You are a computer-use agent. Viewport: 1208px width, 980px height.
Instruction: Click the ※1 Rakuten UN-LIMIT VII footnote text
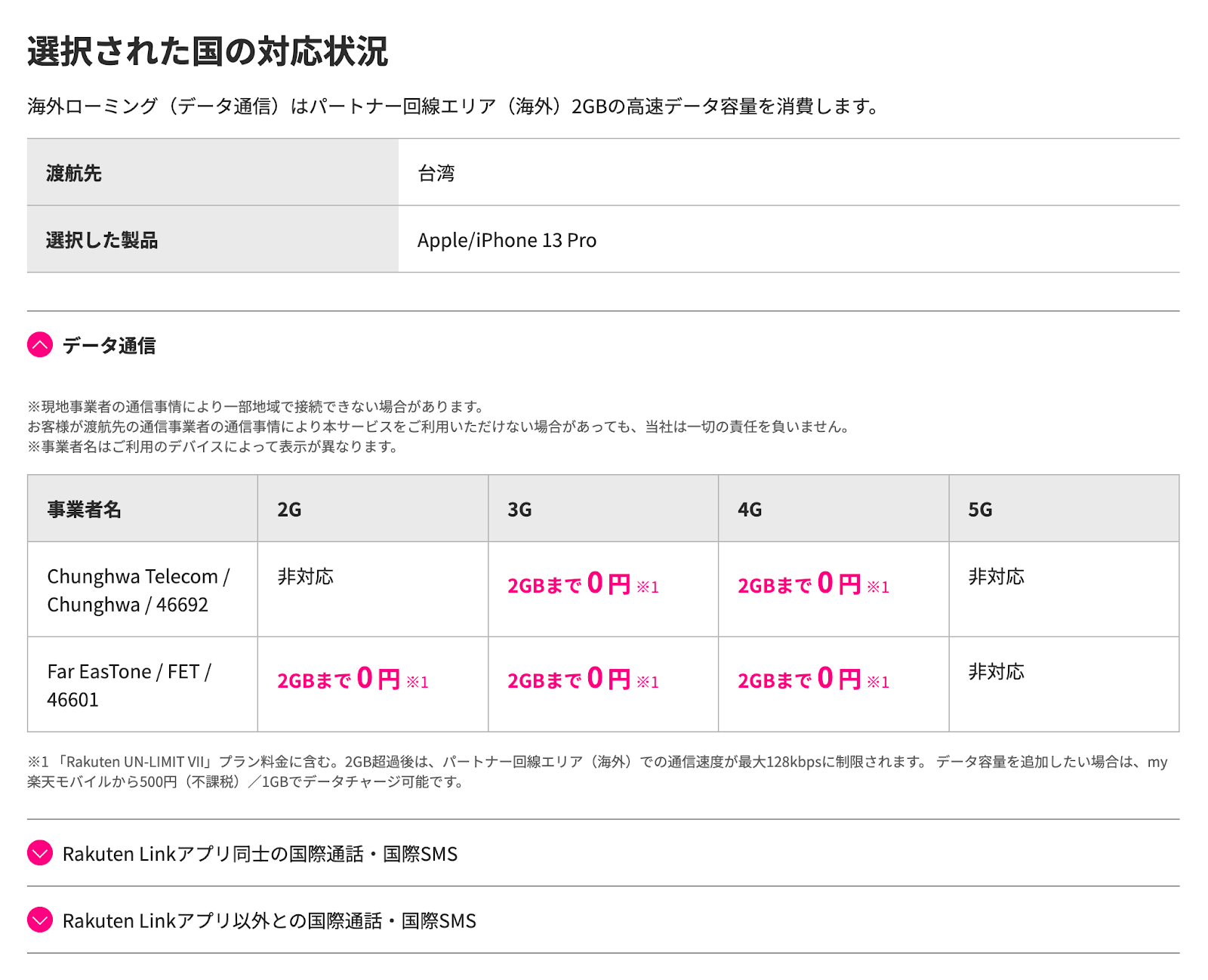(x=597, y=772)
